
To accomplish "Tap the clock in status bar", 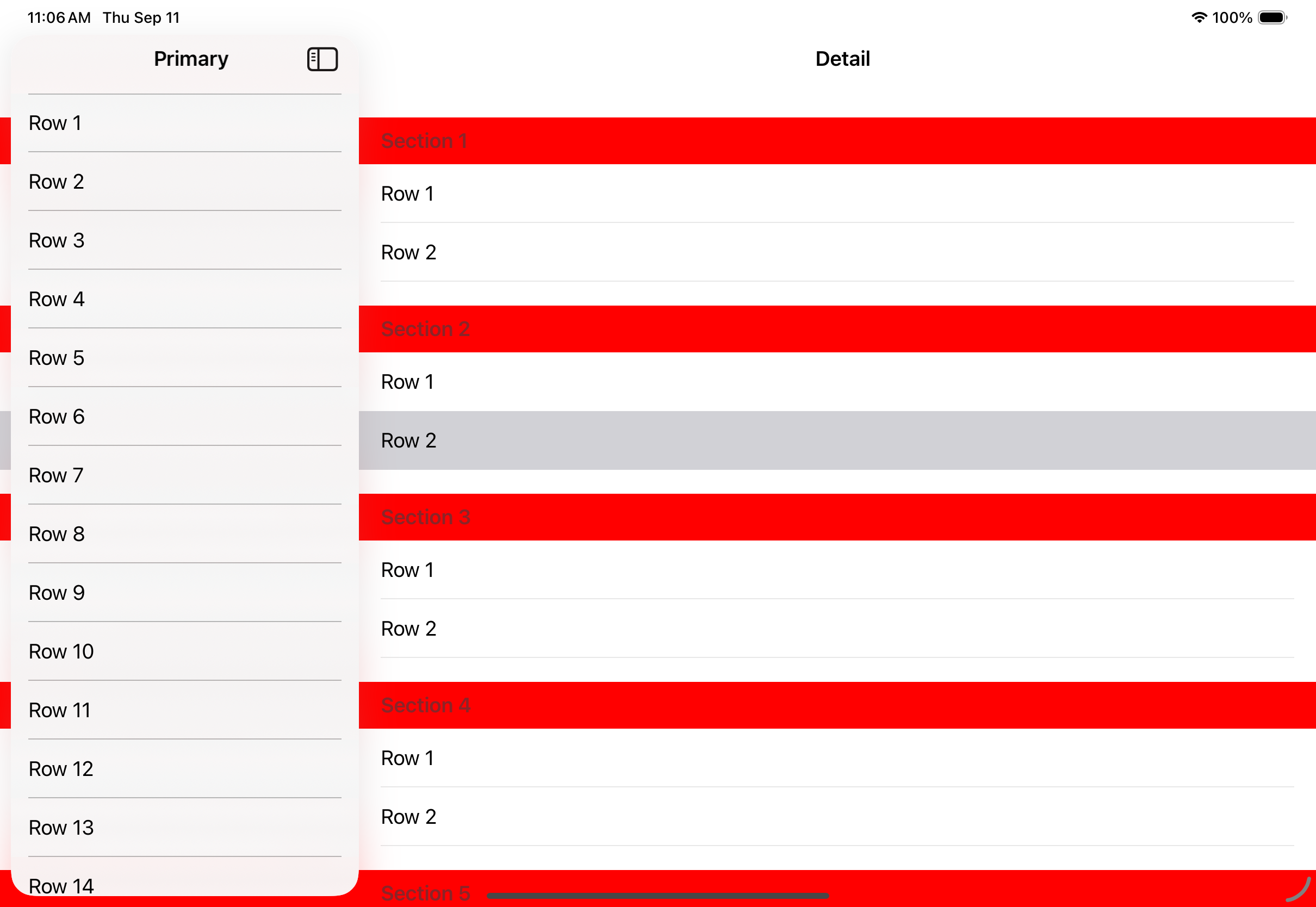I will 59,17.
